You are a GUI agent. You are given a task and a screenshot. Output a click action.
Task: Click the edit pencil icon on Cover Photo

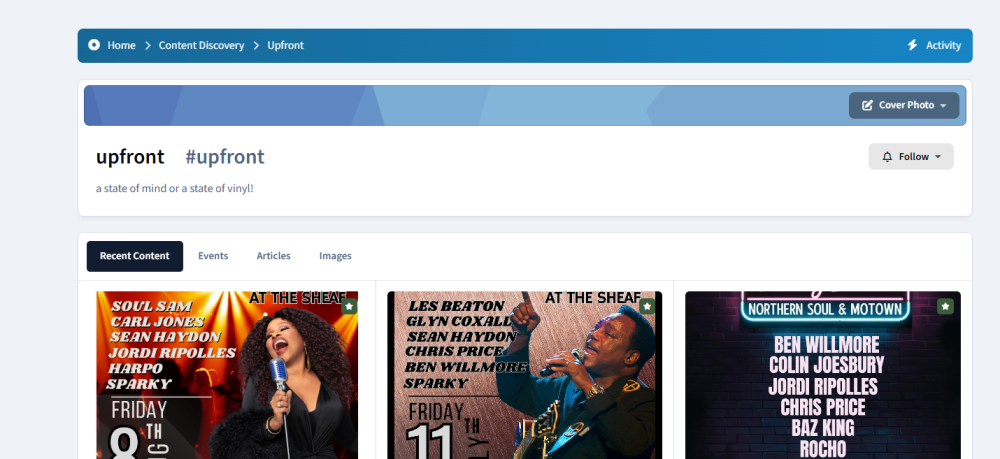[x=867, y=105]
